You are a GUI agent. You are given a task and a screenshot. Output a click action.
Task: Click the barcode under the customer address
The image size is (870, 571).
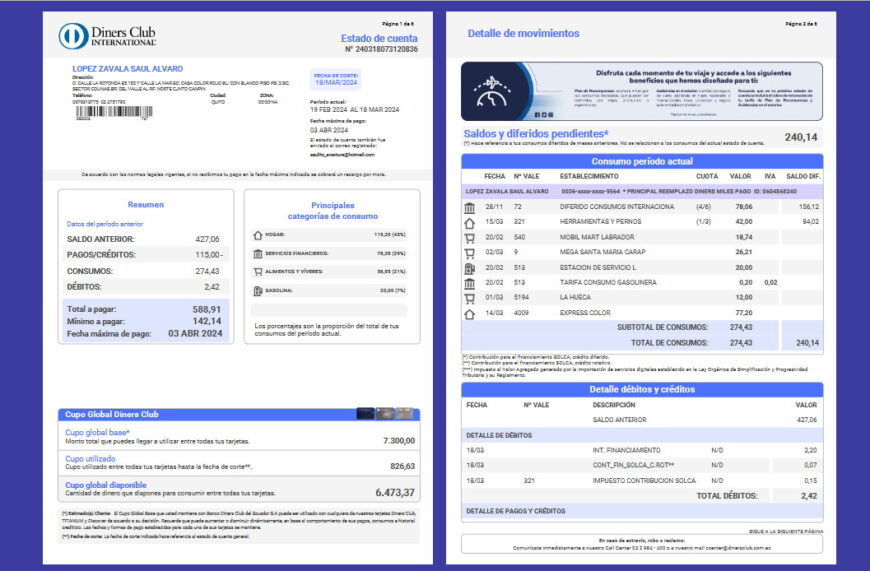click(x=114, y=112)
